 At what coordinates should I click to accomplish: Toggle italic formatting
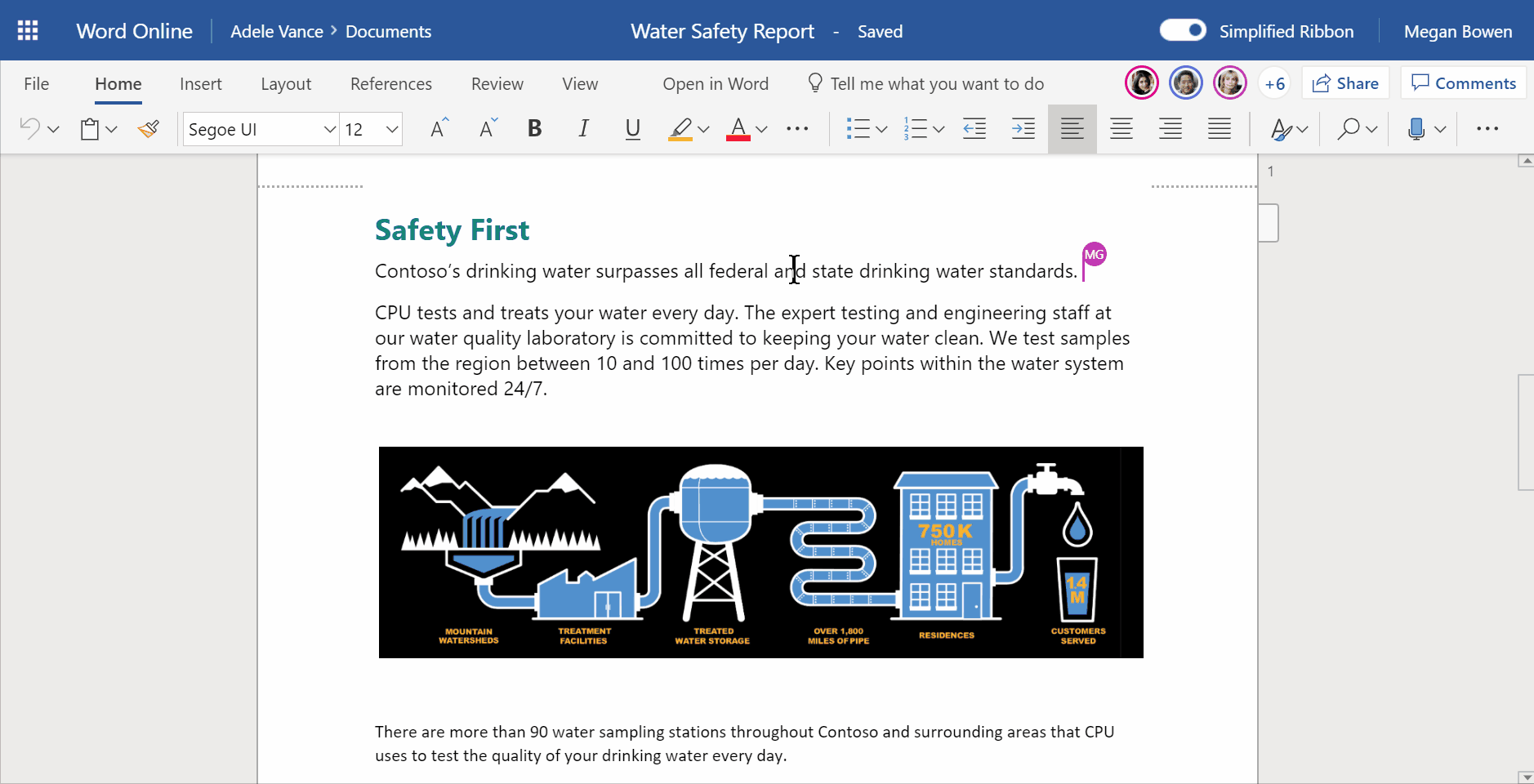point(583,128)
